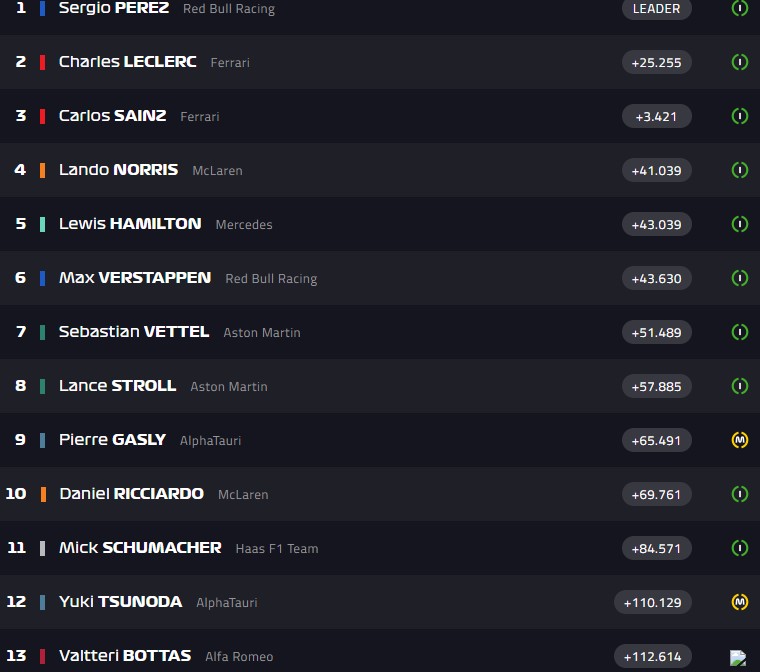Image resolution: width=760 pixels, height=672 pixels.
Task: Click the tyre icon for Daniel Ricciardo
Action: click(740, 494)
